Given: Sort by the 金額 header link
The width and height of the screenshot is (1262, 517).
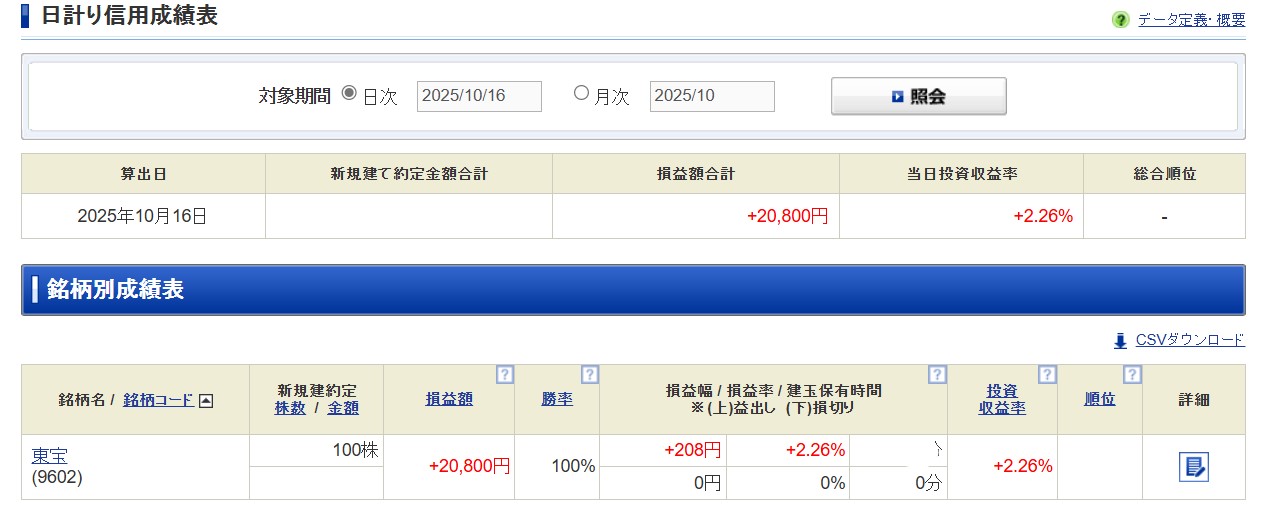Looking at the screenshot, I should point(343,408).
